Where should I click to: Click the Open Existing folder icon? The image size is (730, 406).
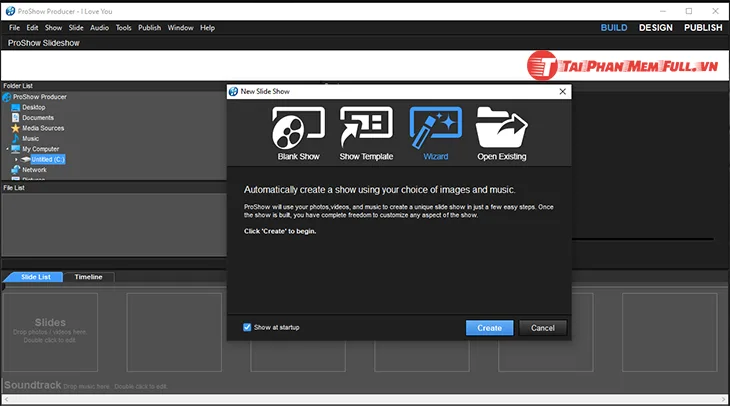pyautogui.click(x=501, y=127)
